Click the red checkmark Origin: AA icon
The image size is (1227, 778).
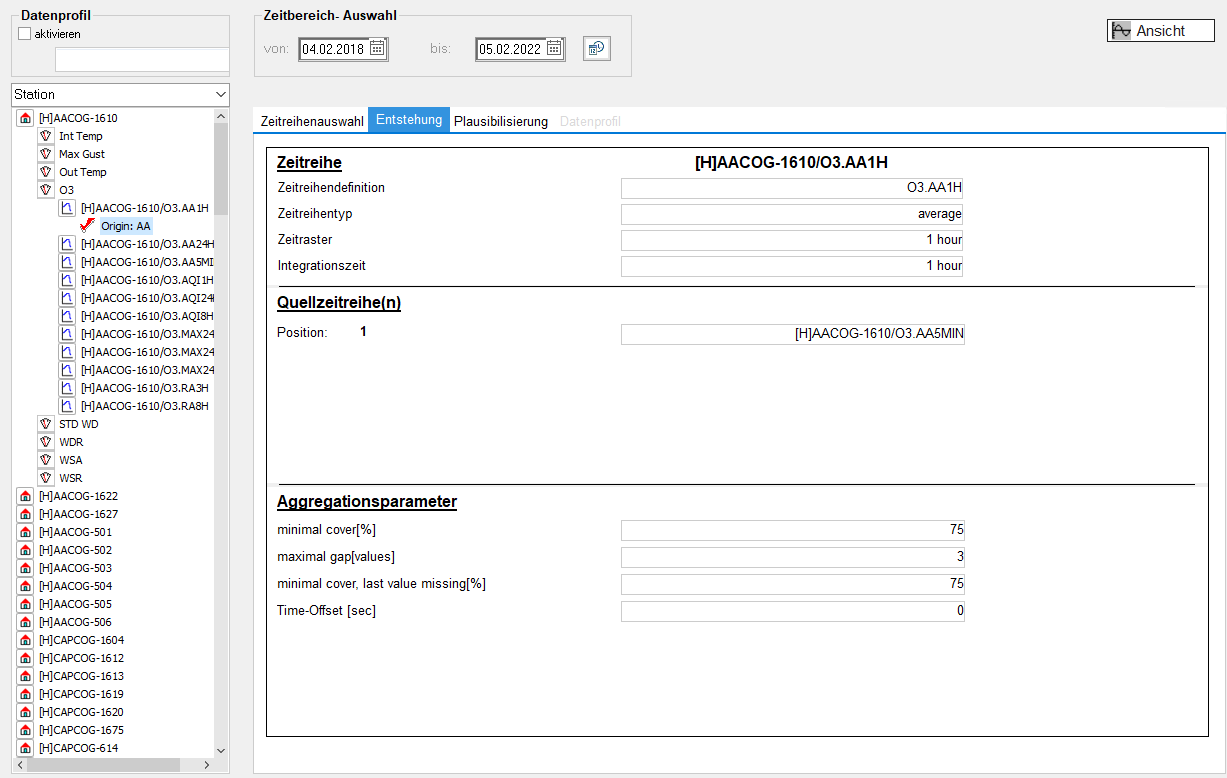tap(87, 226)
